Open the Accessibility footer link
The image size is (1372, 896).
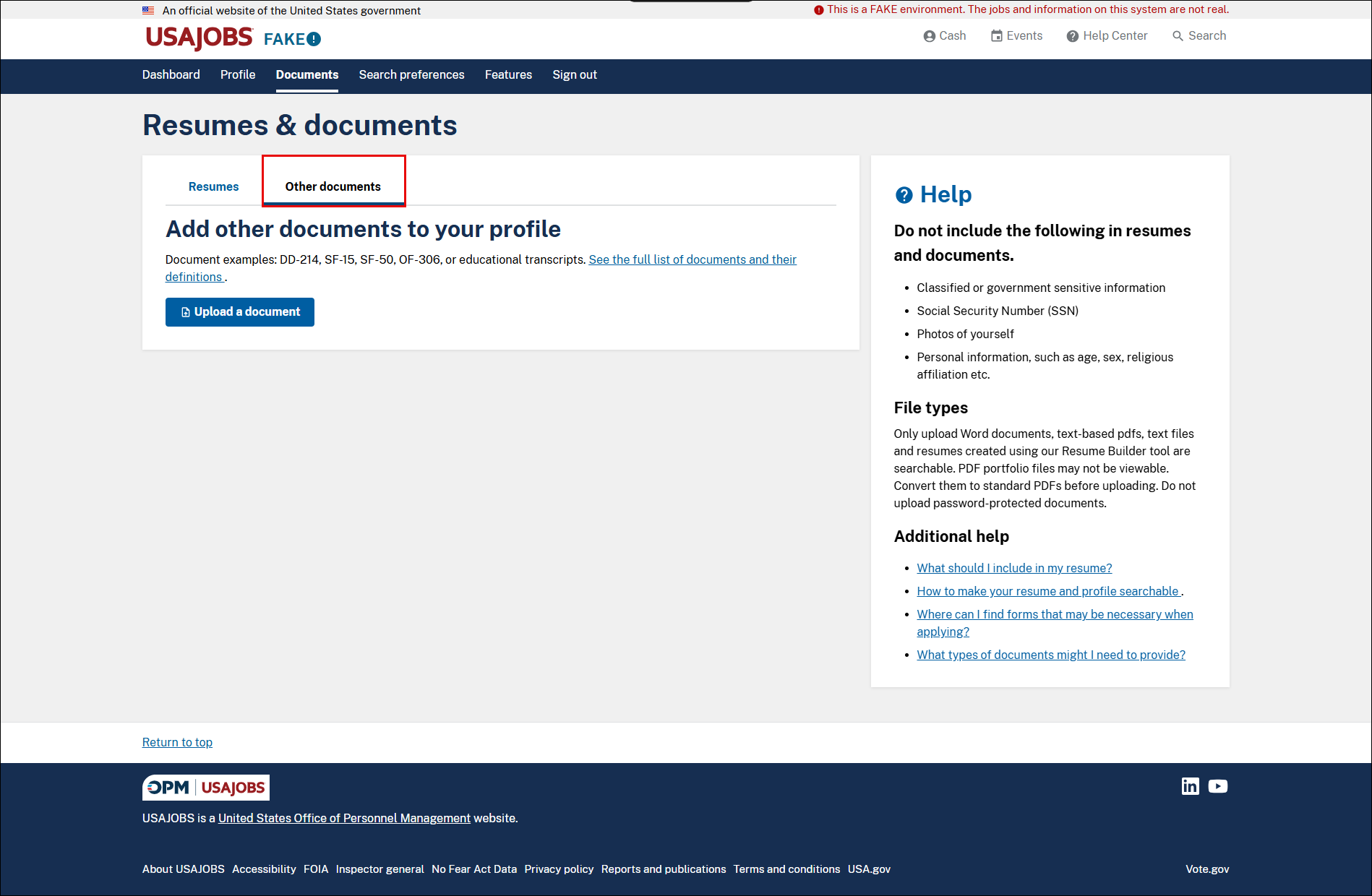click(264, 869)
